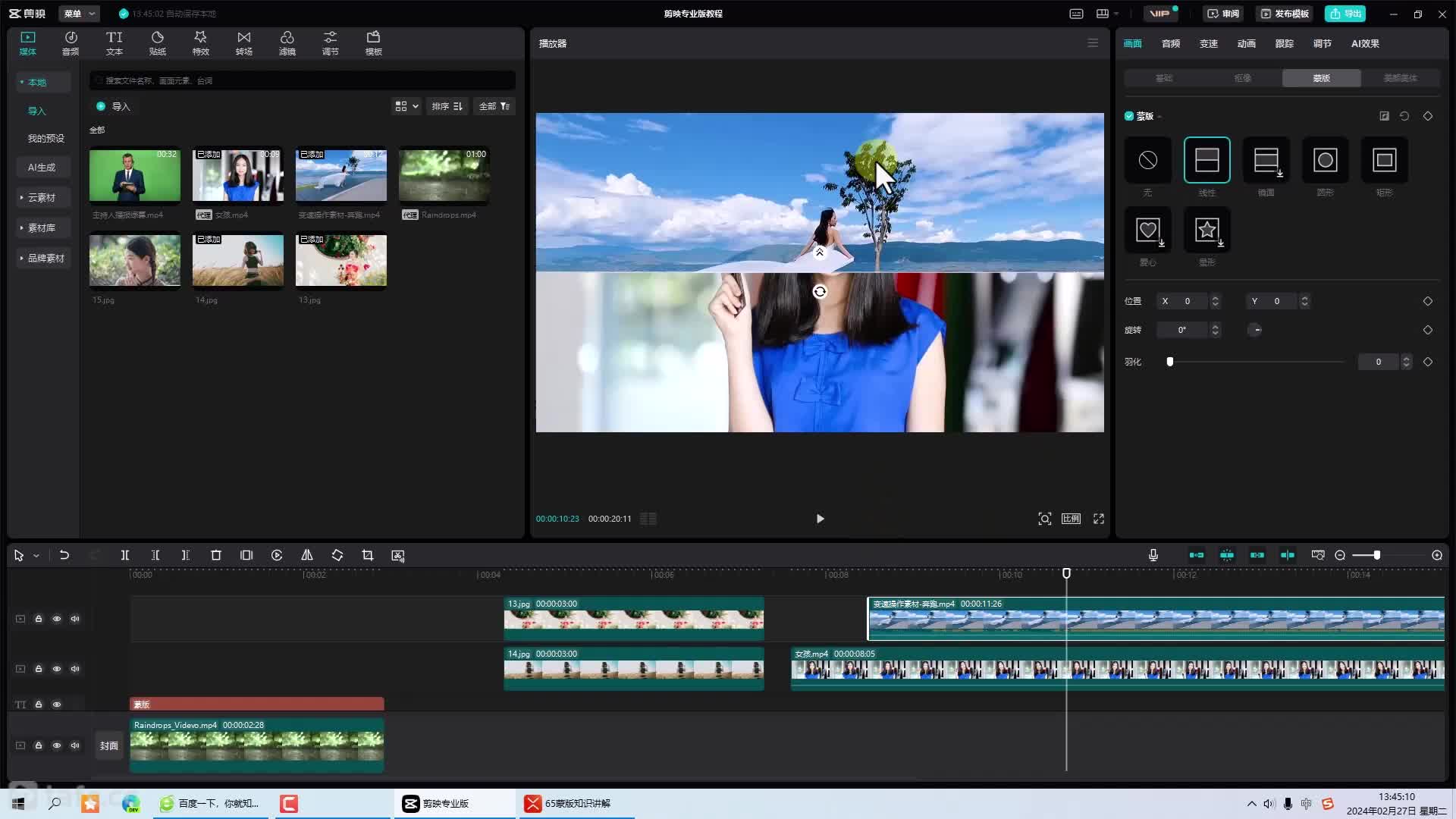Add keyframe for 羽化 feather

point(1428,362)
